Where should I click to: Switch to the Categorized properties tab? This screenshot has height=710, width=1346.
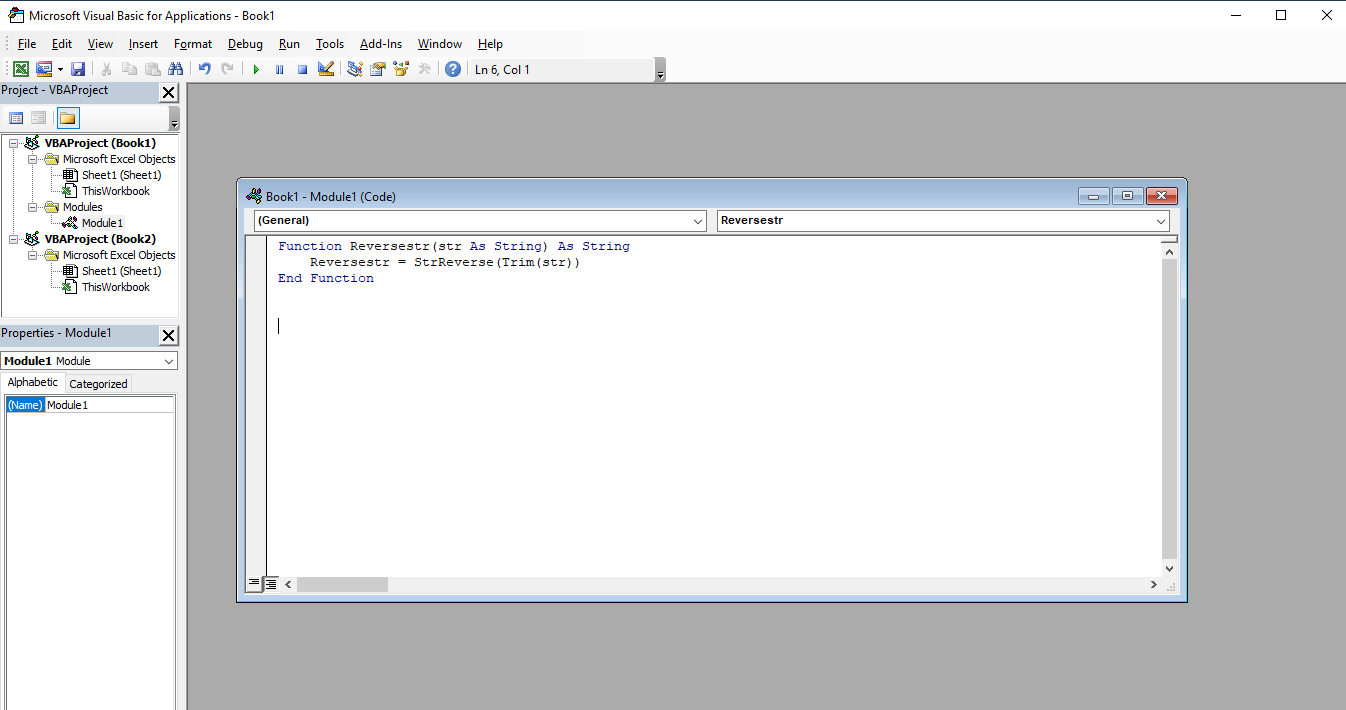98,384
